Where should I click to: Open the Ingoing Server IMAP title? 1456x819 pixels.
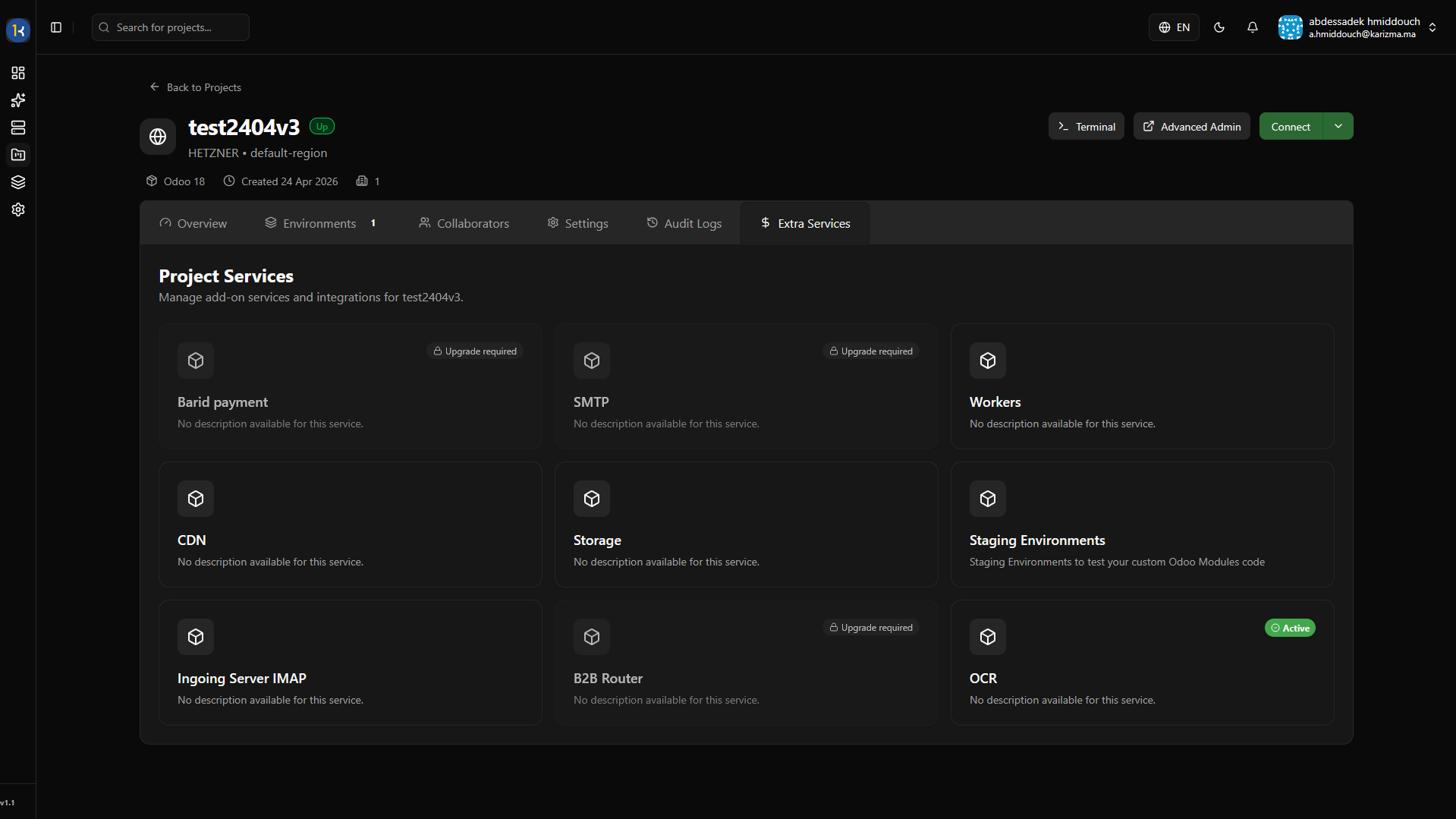(x=242, y=679)
